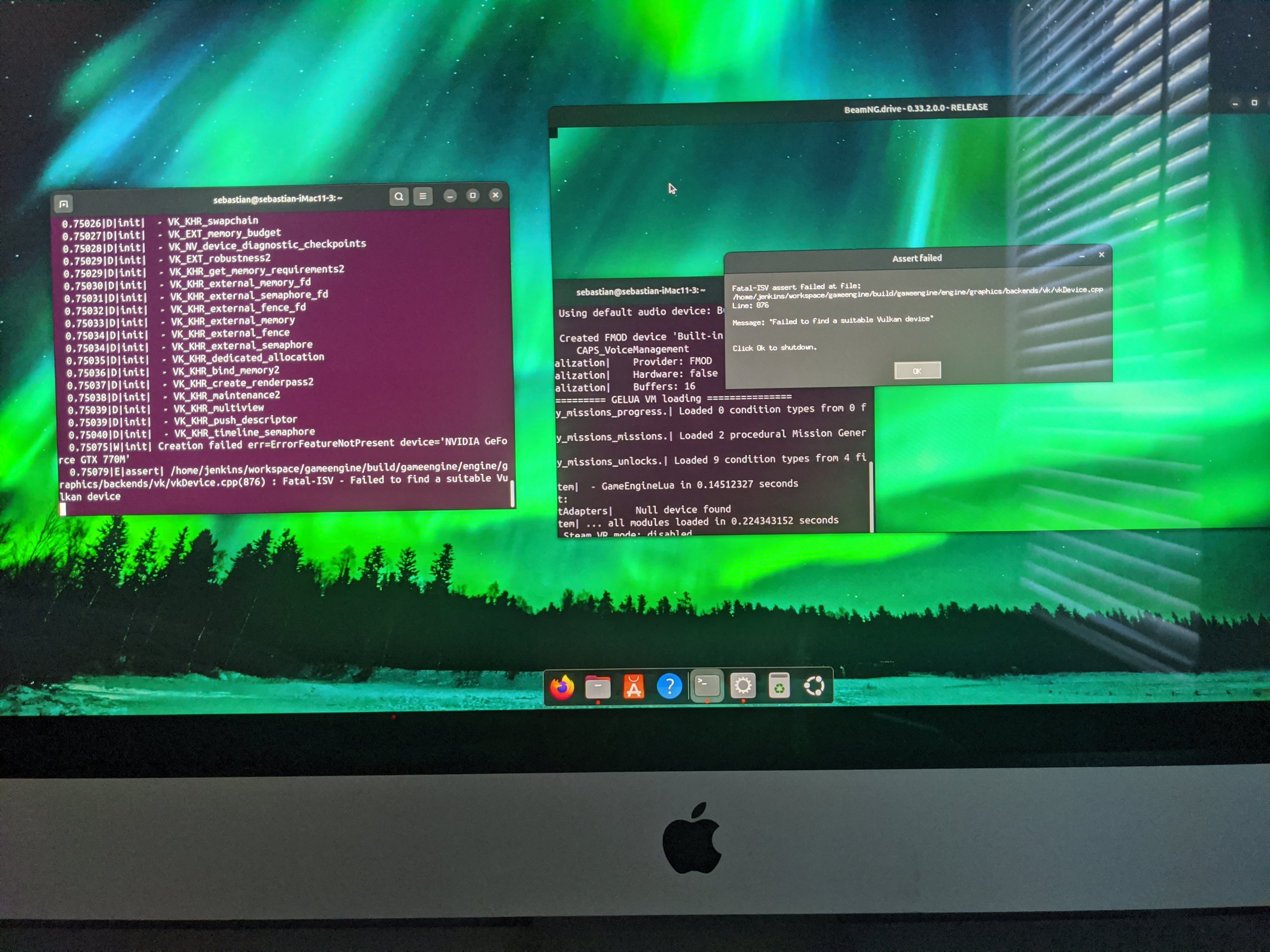1270x952 pixels.
Task: Close the Assert failed dialog
Action: coord(1101,255)
